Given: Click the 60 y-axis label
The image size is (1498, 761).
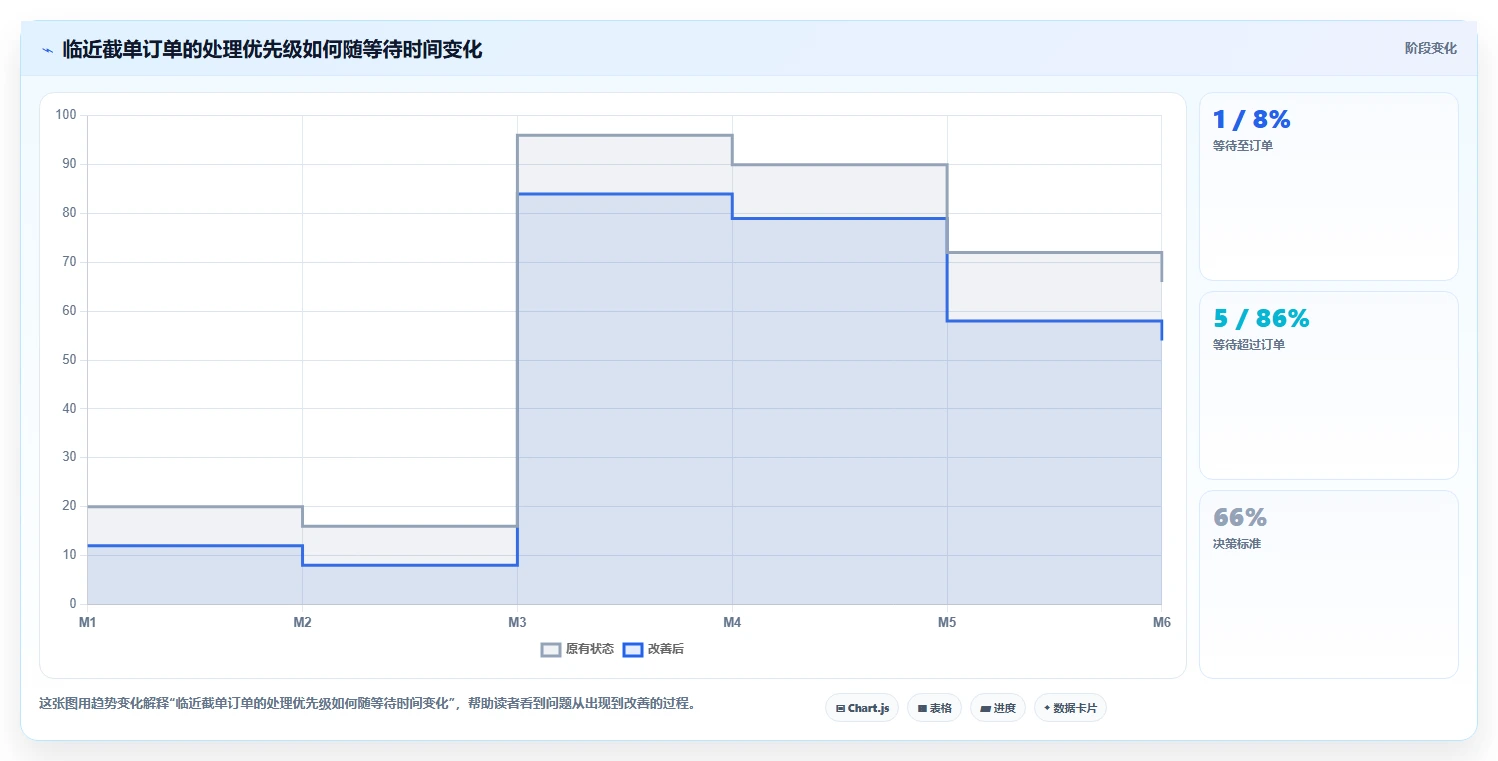Looking at the screenshot, I should click(x=69, y=311).
